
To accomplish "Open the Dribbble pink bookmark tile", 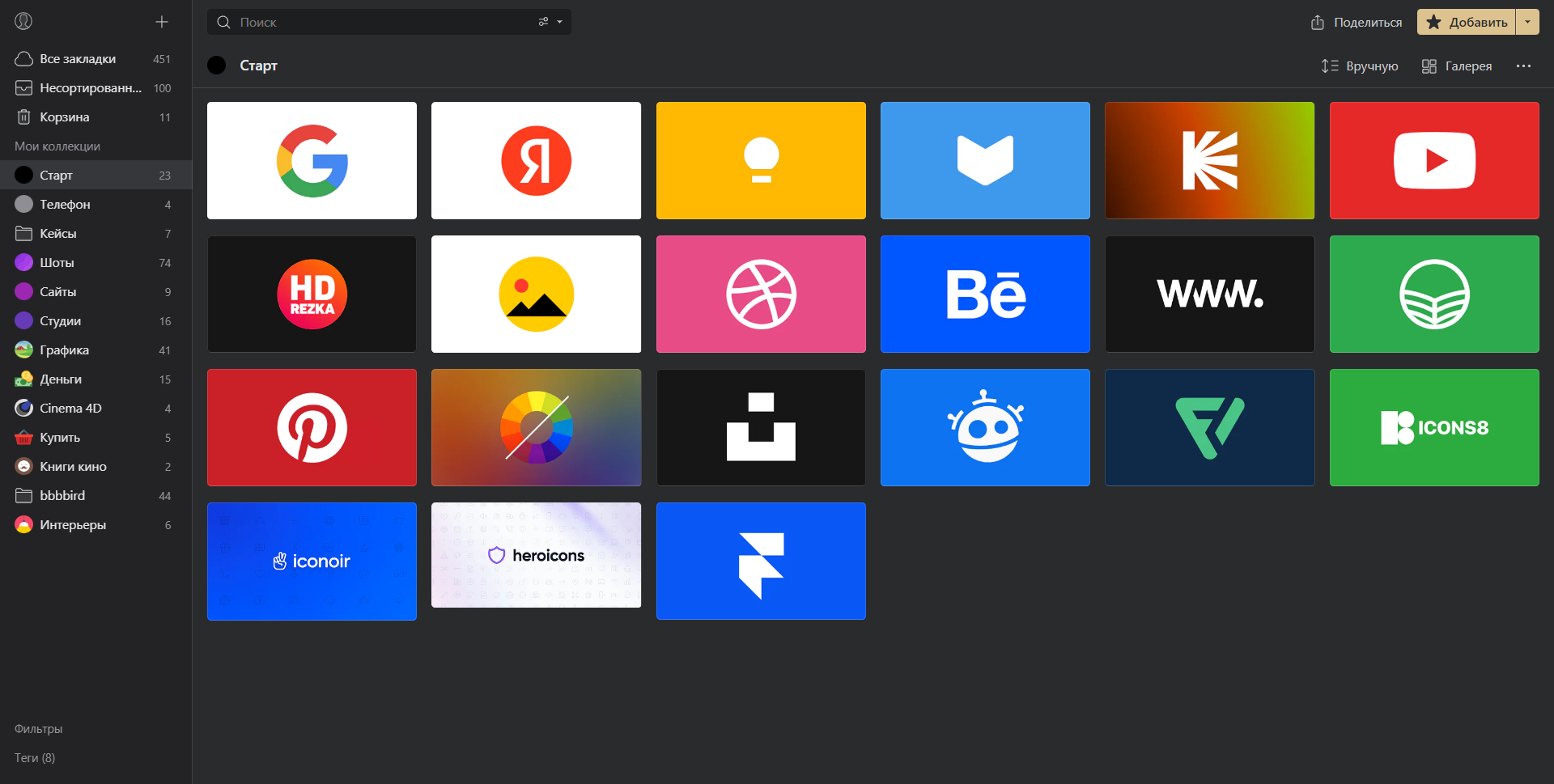I will tap(761, 294).
